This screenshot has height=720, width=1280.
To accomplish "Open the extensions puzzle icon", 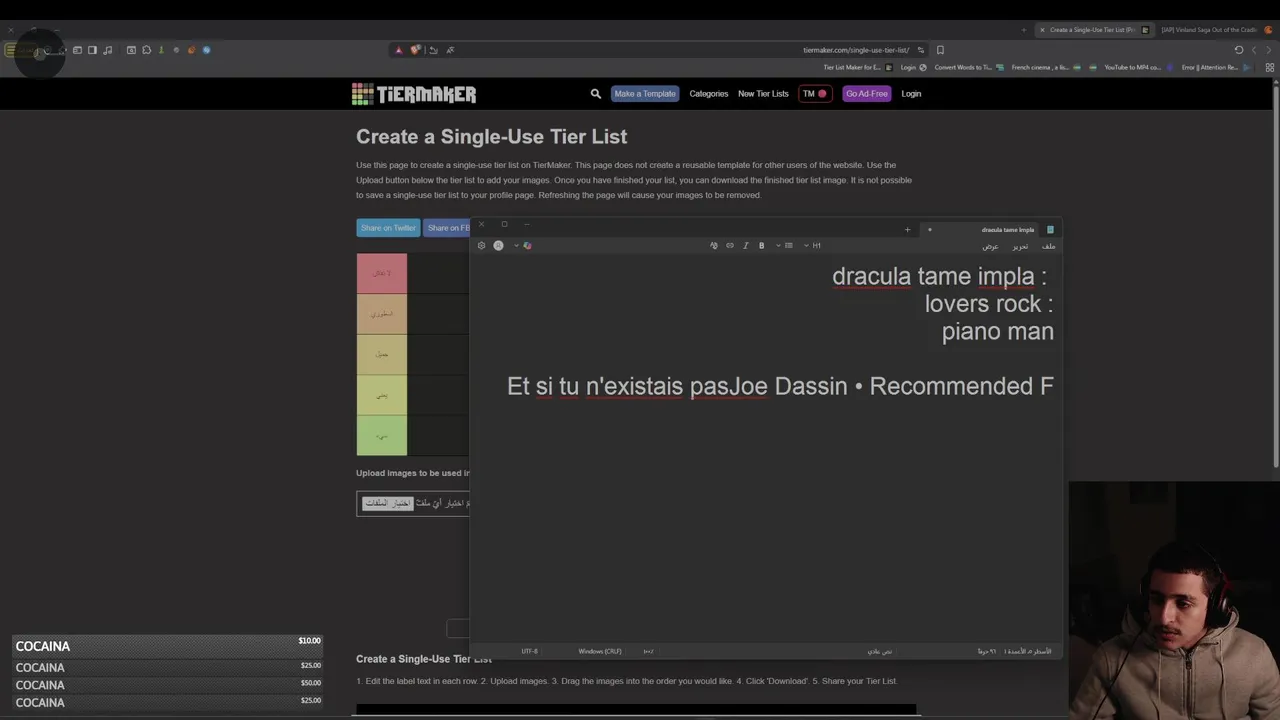I will pyautogui.click(x=146, y=50).
